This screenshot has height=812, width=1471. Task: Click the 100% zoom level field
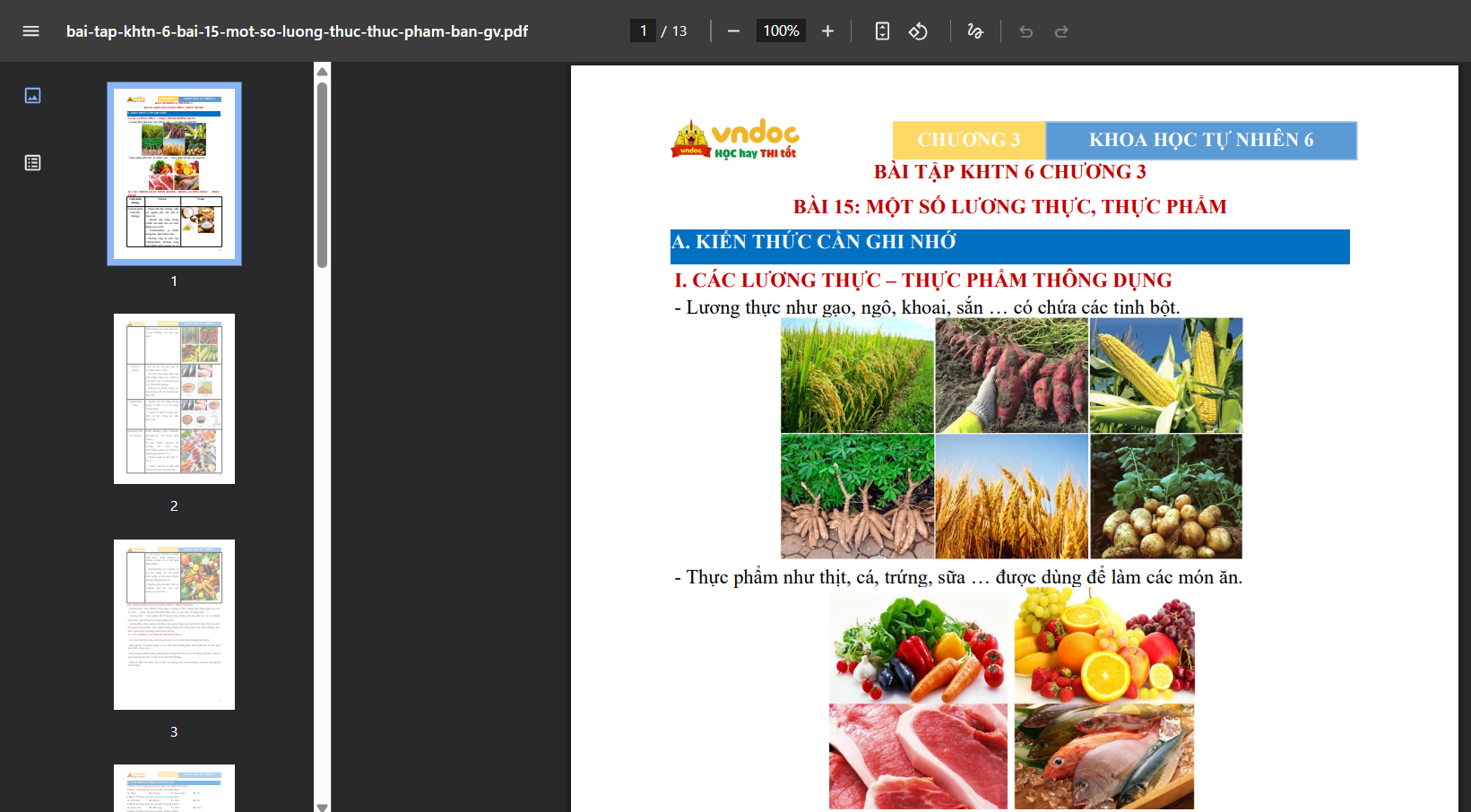pos(781,31)
